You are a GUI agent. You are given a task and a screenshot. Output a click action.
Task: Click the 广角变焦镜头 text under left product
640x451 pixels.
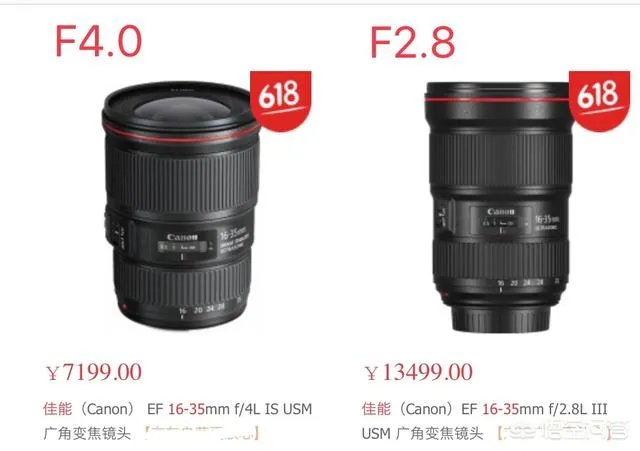coord(87,433)
